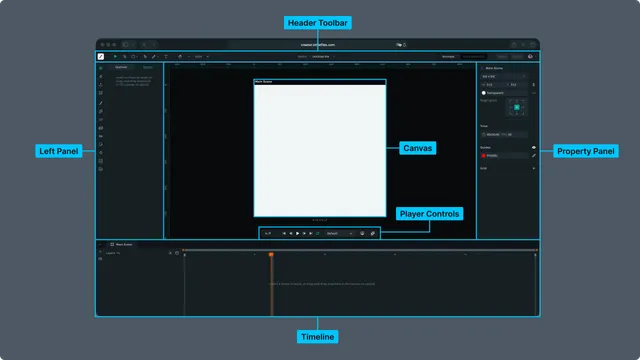Image resolution: width=640 pixels, height=360 pixels.
Task: Open the Transparent background color swatch
Action: point(484,93)
